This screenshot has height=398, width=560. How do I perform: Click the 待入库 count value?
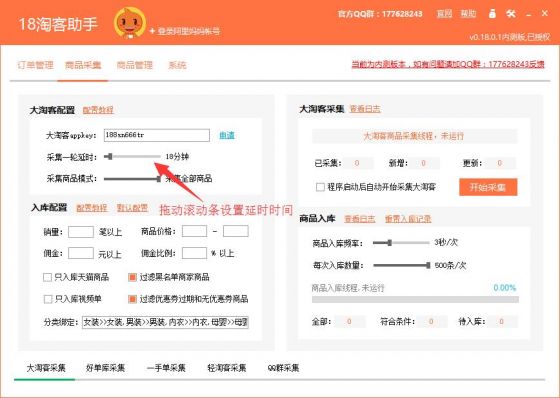pos(501,322)
